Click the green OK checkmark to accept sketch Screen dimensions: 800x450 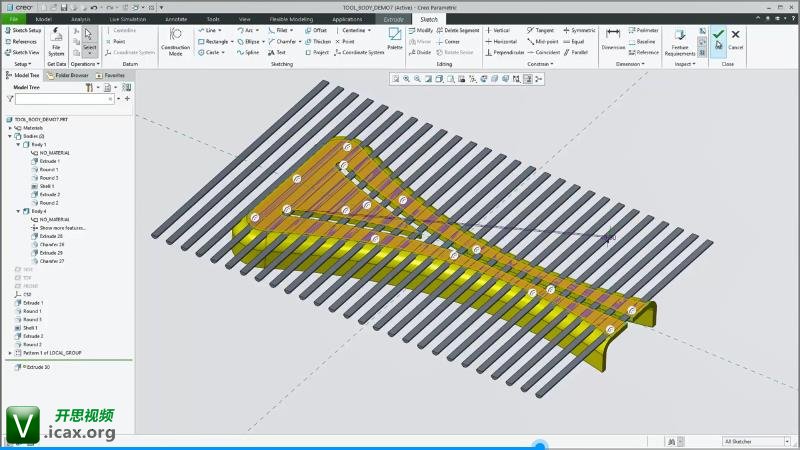coord(718,35)
